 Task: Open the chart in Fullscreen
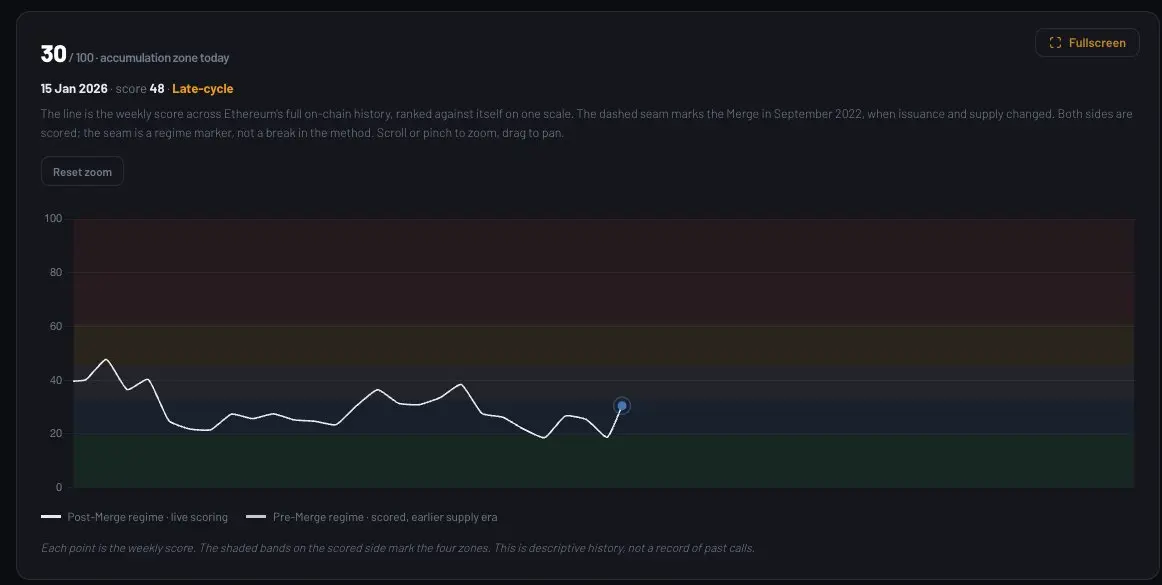tap(1086, 43)
